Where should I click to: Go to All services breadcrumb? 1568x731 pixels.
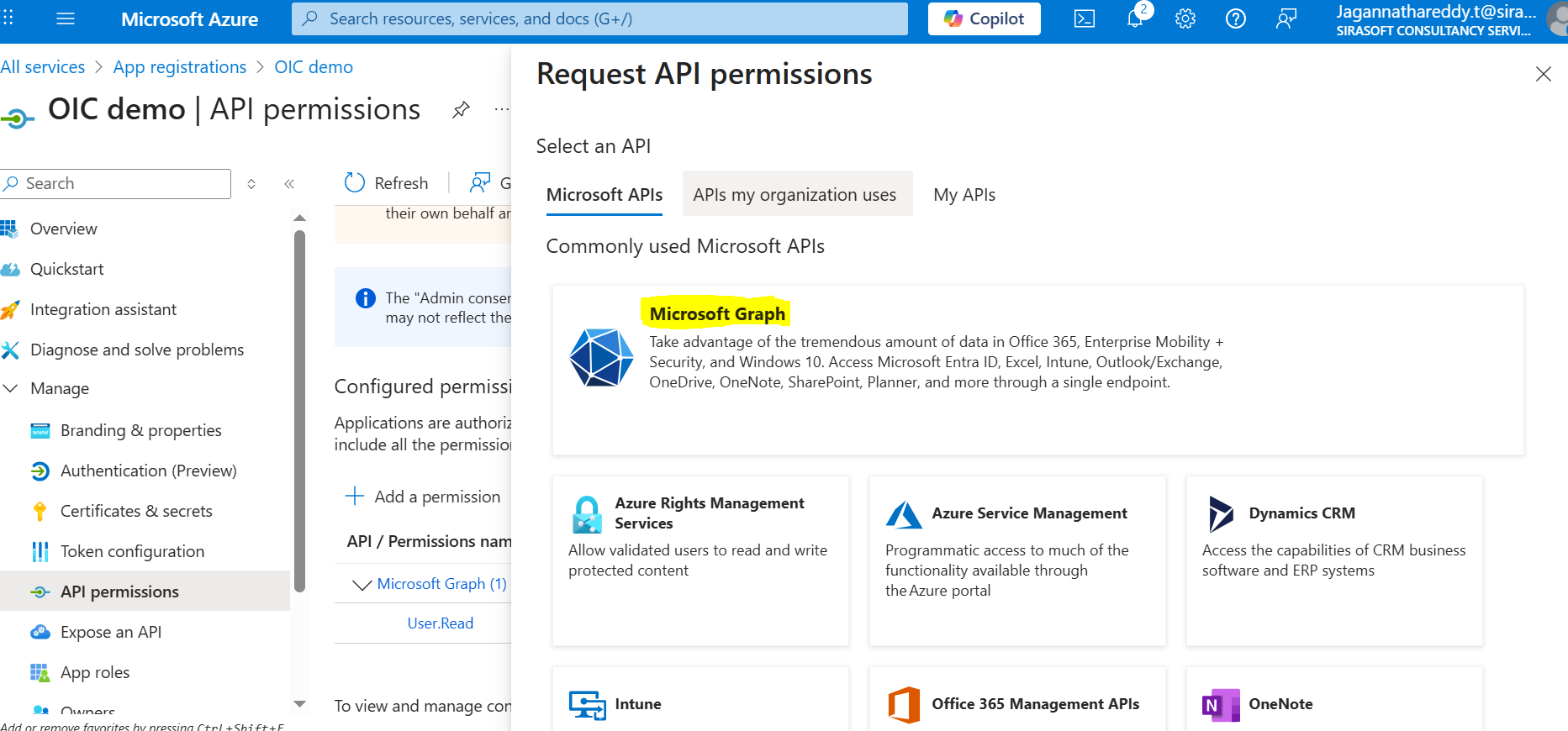tap(43, 67)
